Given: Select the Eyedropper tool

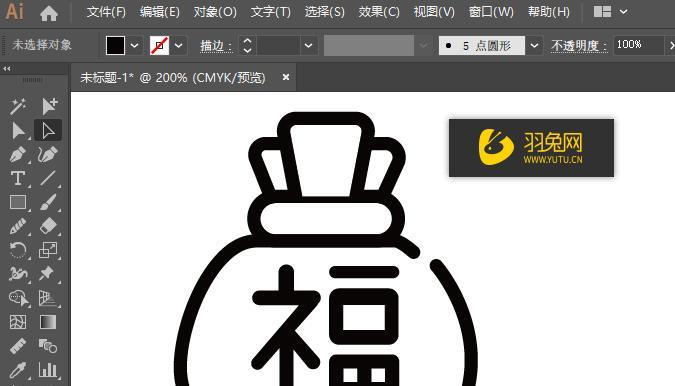Looking at the screenshot, I should [x=18, y=370].
